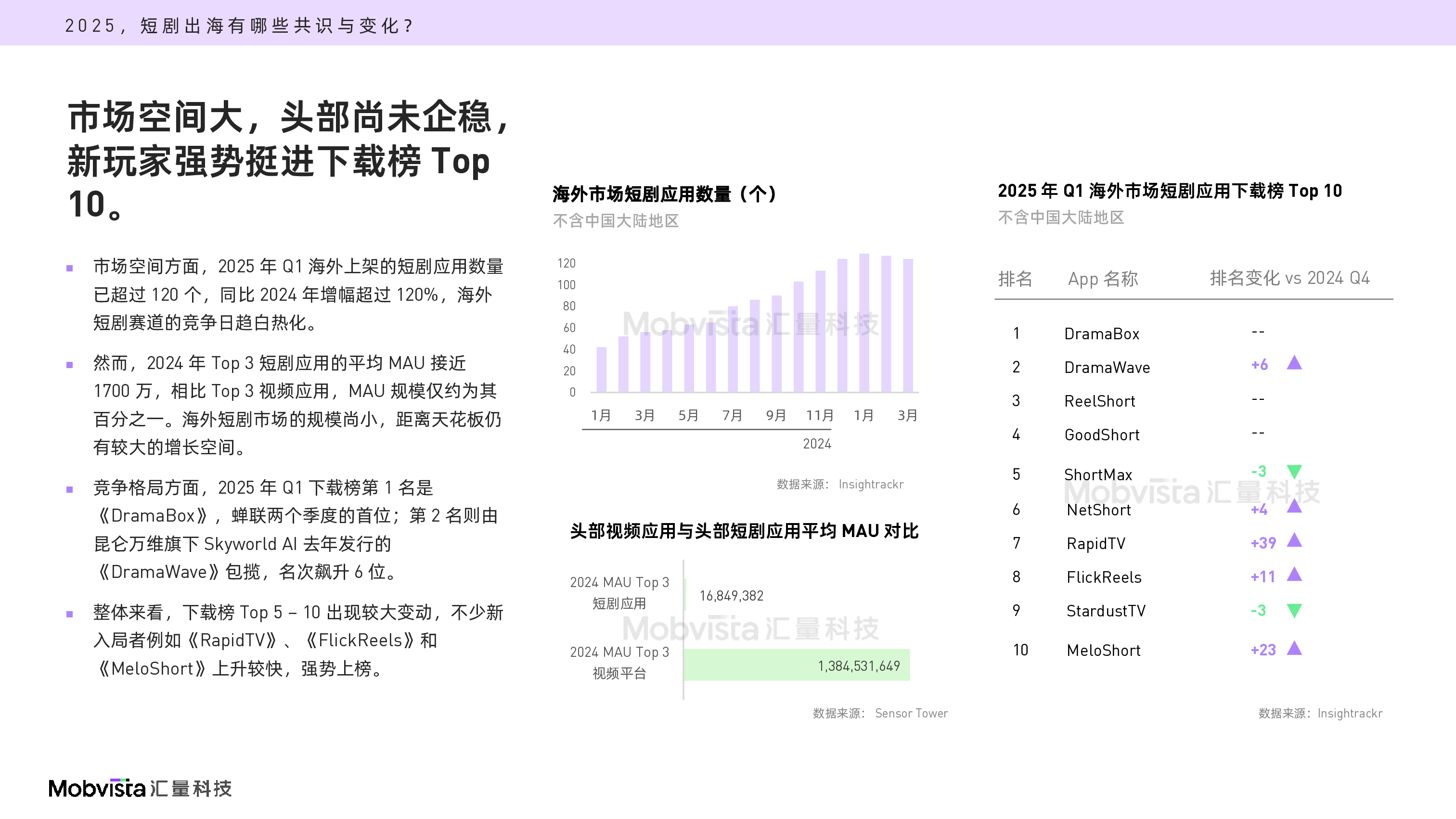Click the green down arrow beside StardustTV
The height and width of the screenshot is (819, 1456).
pos(1294,611)
